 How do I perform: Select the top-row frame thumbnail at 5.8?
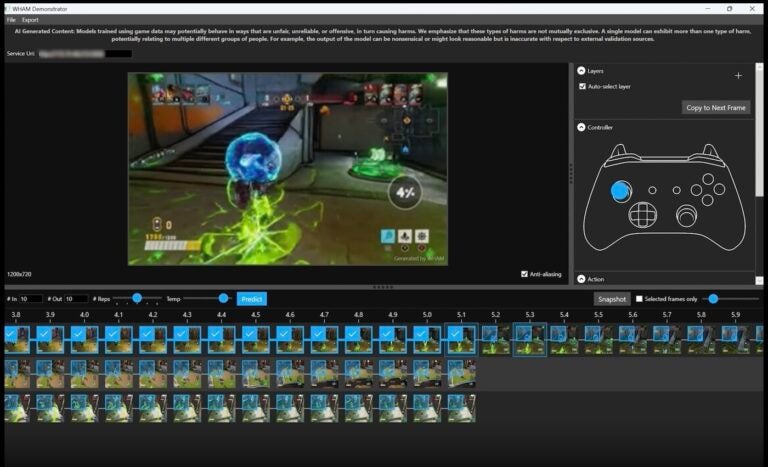pos(701,340)
